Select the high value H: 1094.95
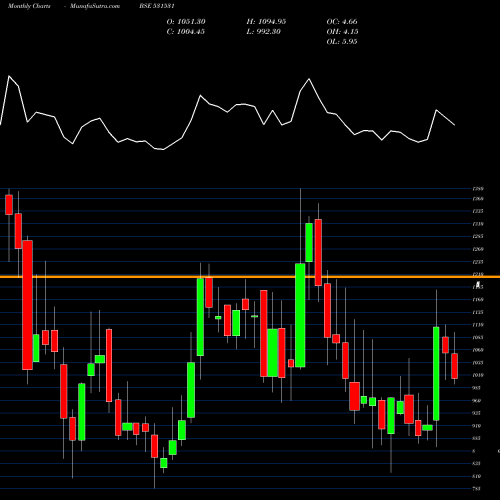Screen dimensions: 500x500 pyautogui.click(x=266, y=22)
